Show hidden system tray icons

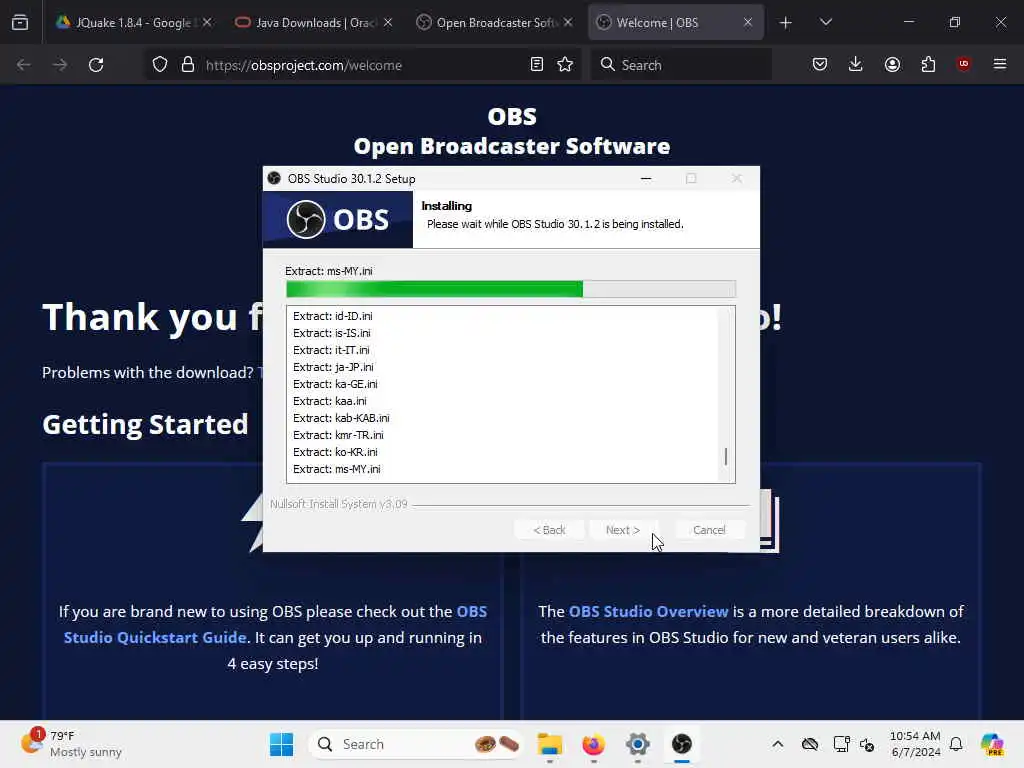tap(777, 744)
